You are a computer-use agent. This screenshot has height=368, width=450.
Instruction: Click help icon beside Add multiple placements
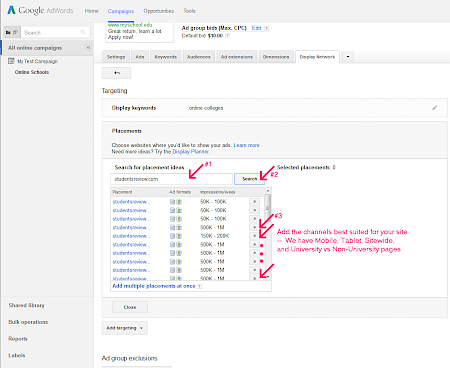coord(199,286)
